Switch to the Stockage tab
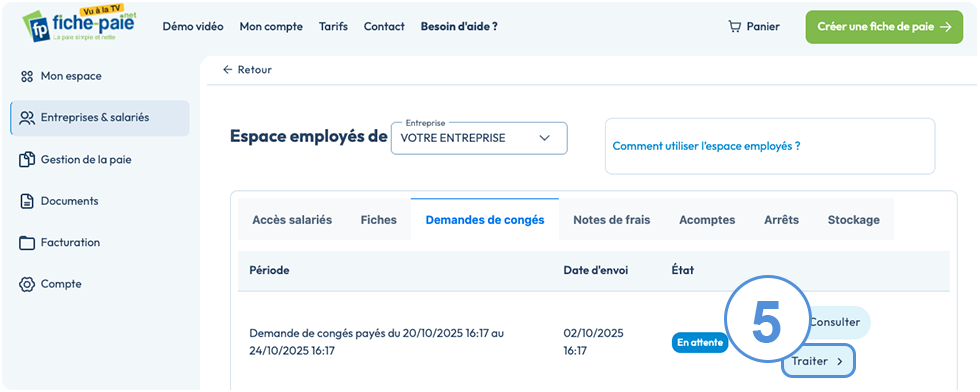The image size is (980, 392). click(x=854, y=220)
